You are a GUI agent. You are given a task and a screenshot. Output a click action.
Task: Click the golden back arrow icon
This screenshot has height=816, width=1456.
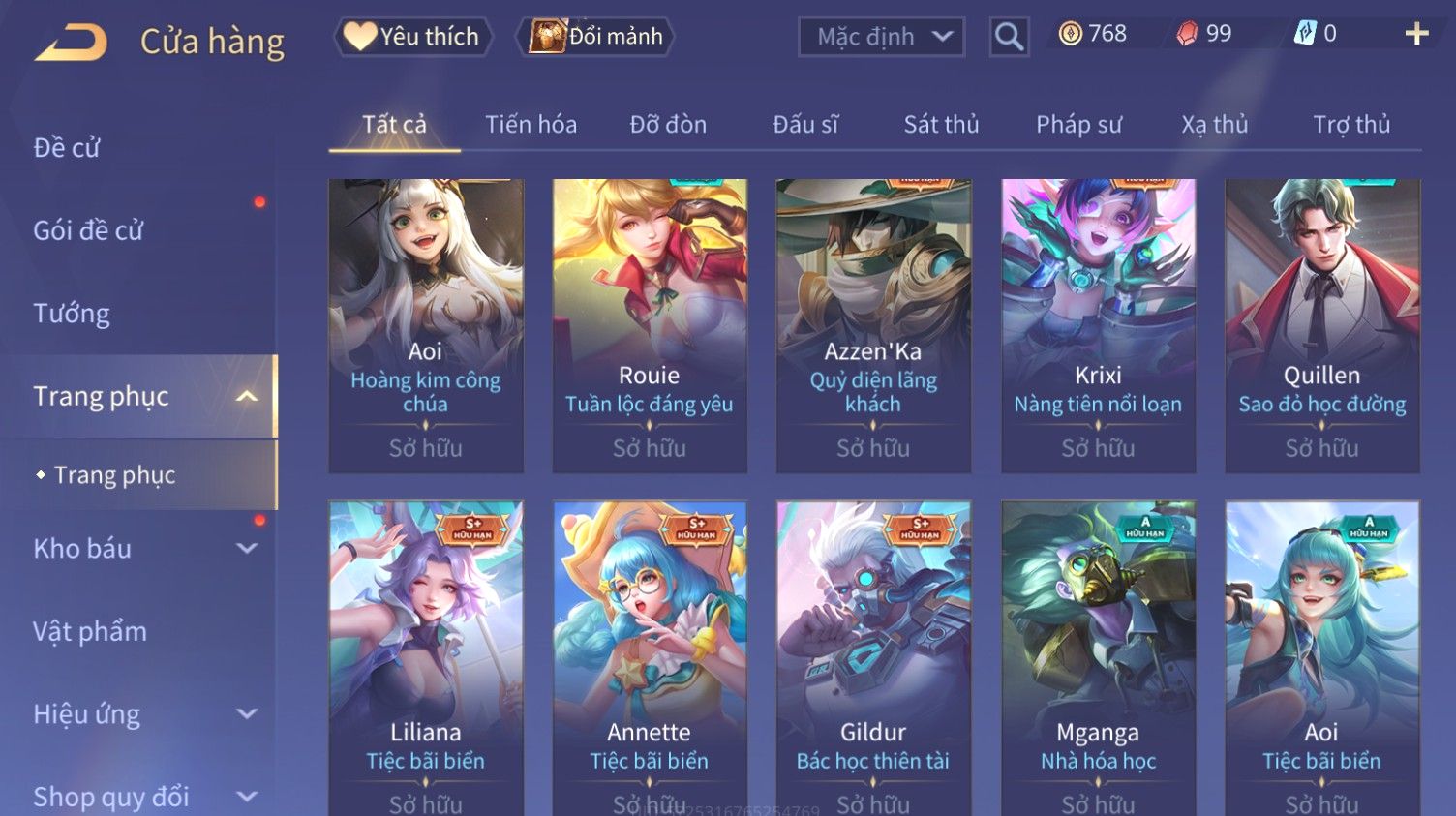[71, 43]
